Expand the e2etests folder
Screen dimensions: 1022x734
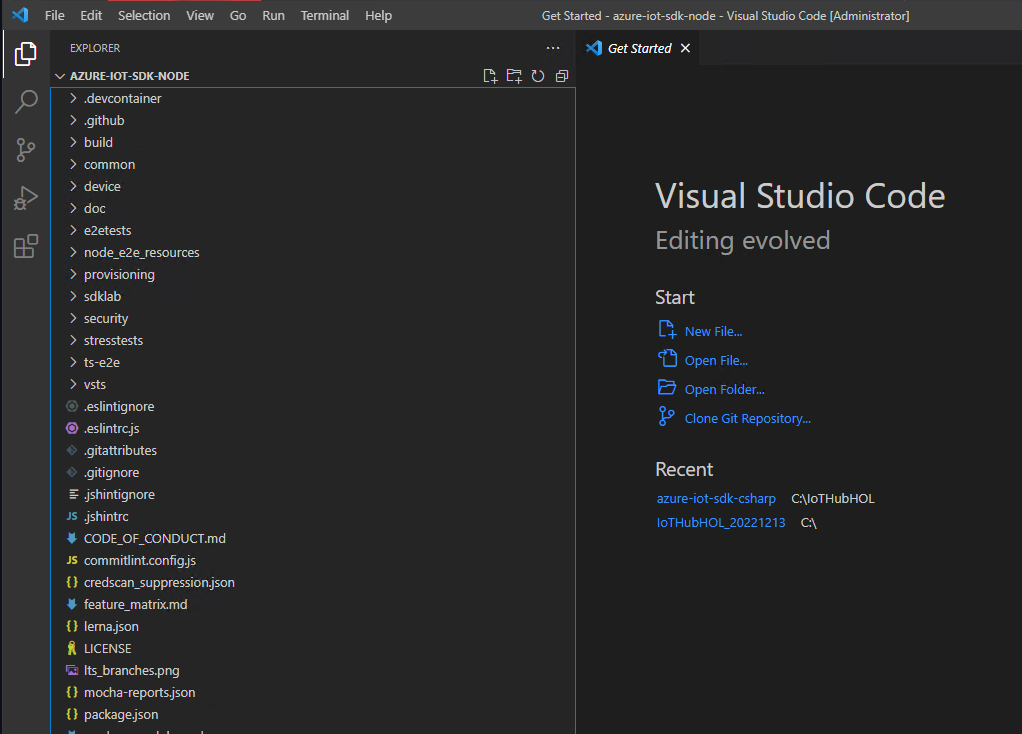[73, 231]
